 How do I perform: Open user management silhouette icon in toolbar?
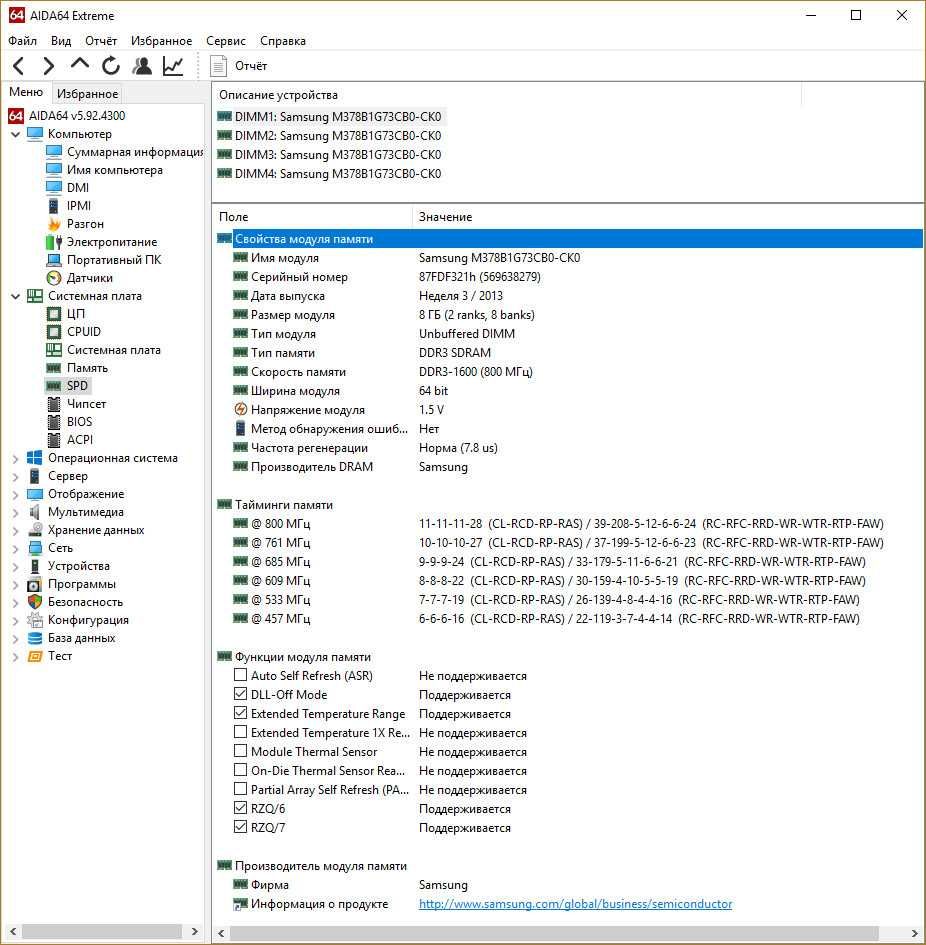pyautogui.click(x=142, y=66)
